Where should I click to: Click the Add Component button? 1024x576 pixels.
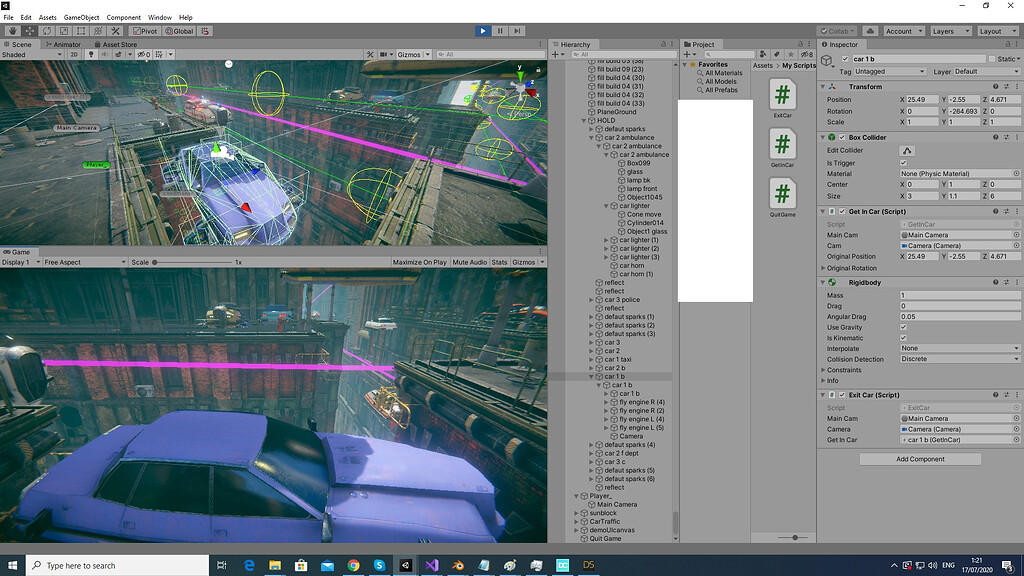click(919, 459)
